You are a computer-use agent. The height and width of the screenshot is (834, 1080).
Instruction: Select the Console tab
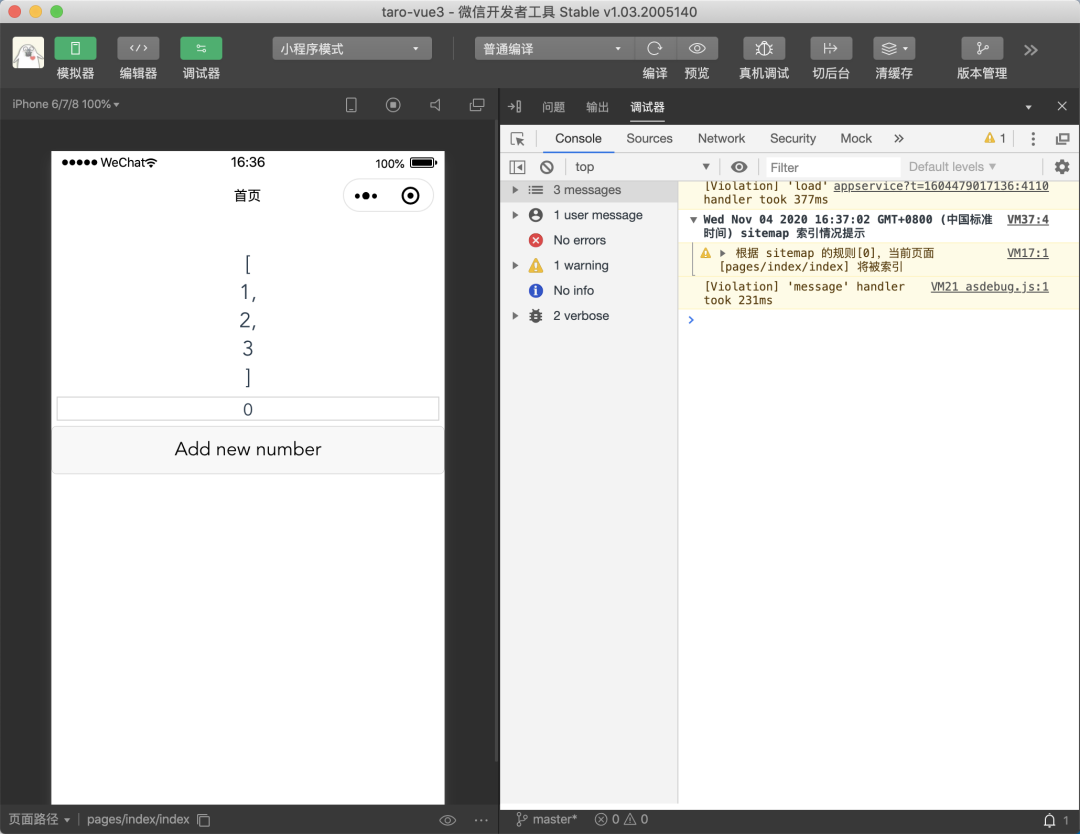578,138
